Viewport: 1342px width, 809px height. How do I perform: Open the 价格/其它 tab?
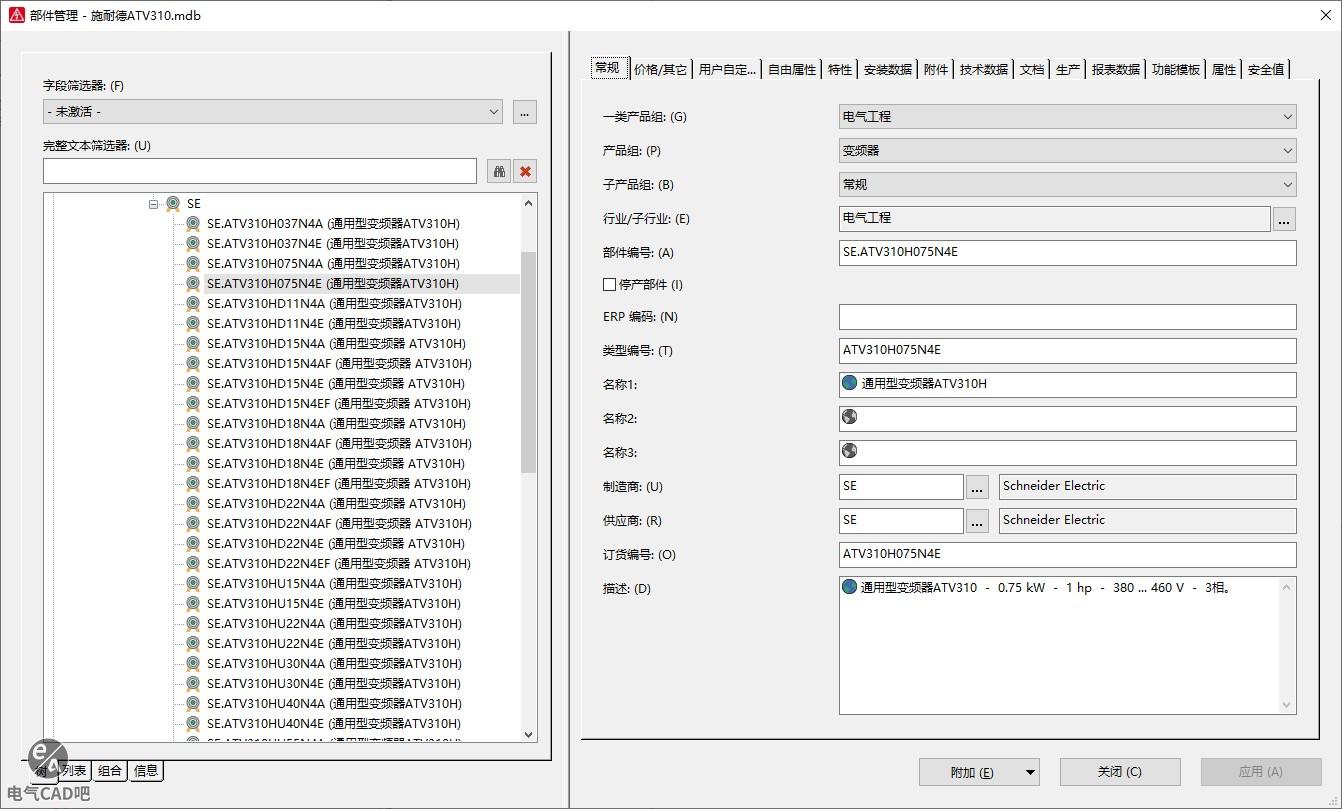click(660, 69)
